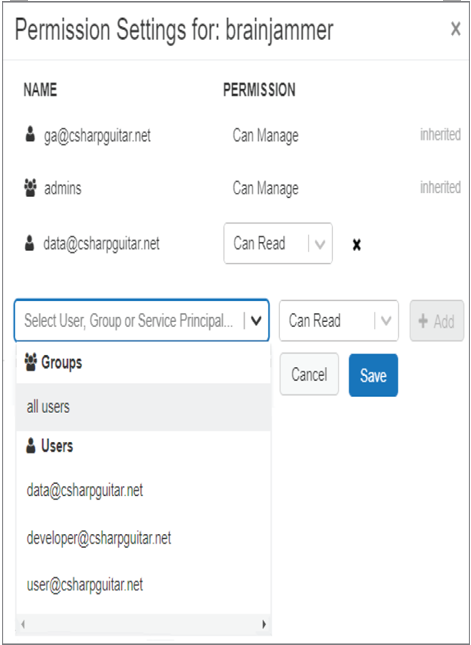Click the Cancel button

point(309,374)
